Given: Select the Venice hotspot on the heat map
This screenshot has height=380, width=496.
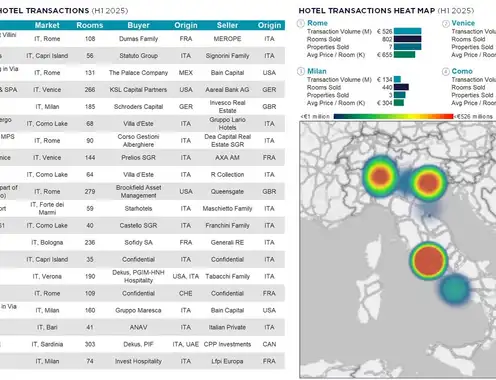Looking at the screenshot, I should (x=428, y=182).
